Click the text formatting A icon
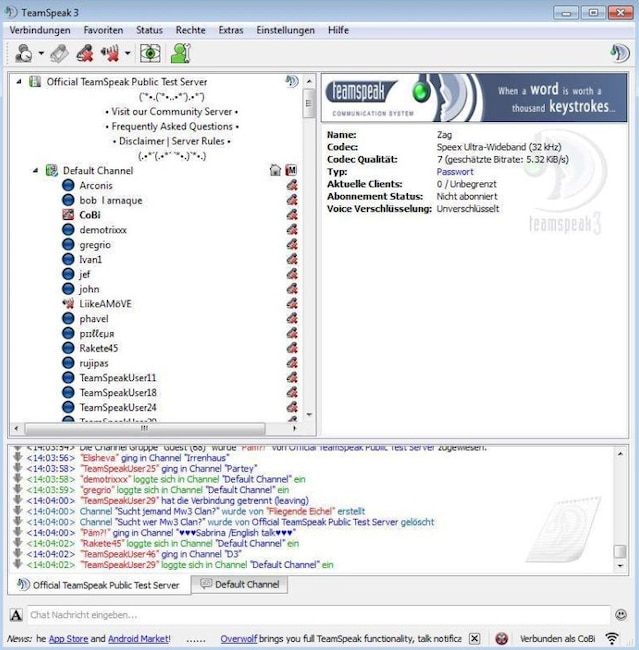639x650 pixels. click(16, 615)
